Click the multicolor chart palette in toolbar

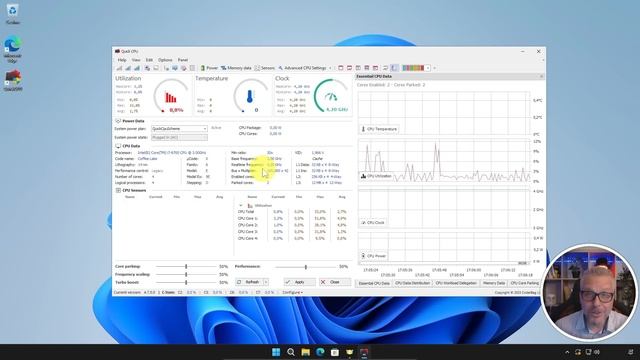click(413, 68)
